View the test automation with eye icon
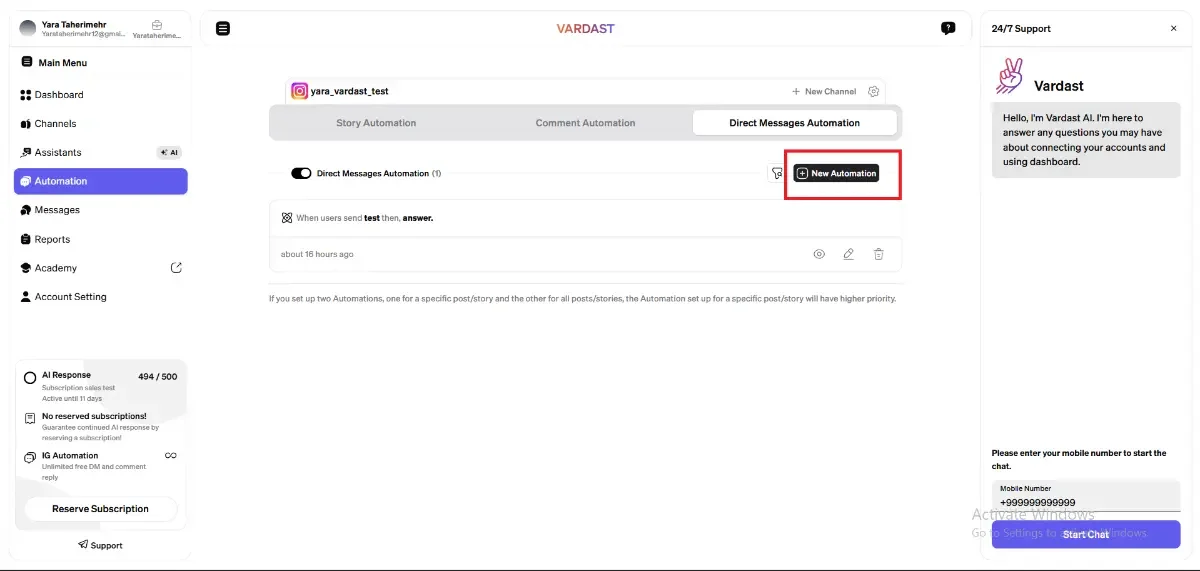1200x571 pixels. [819, 254]
